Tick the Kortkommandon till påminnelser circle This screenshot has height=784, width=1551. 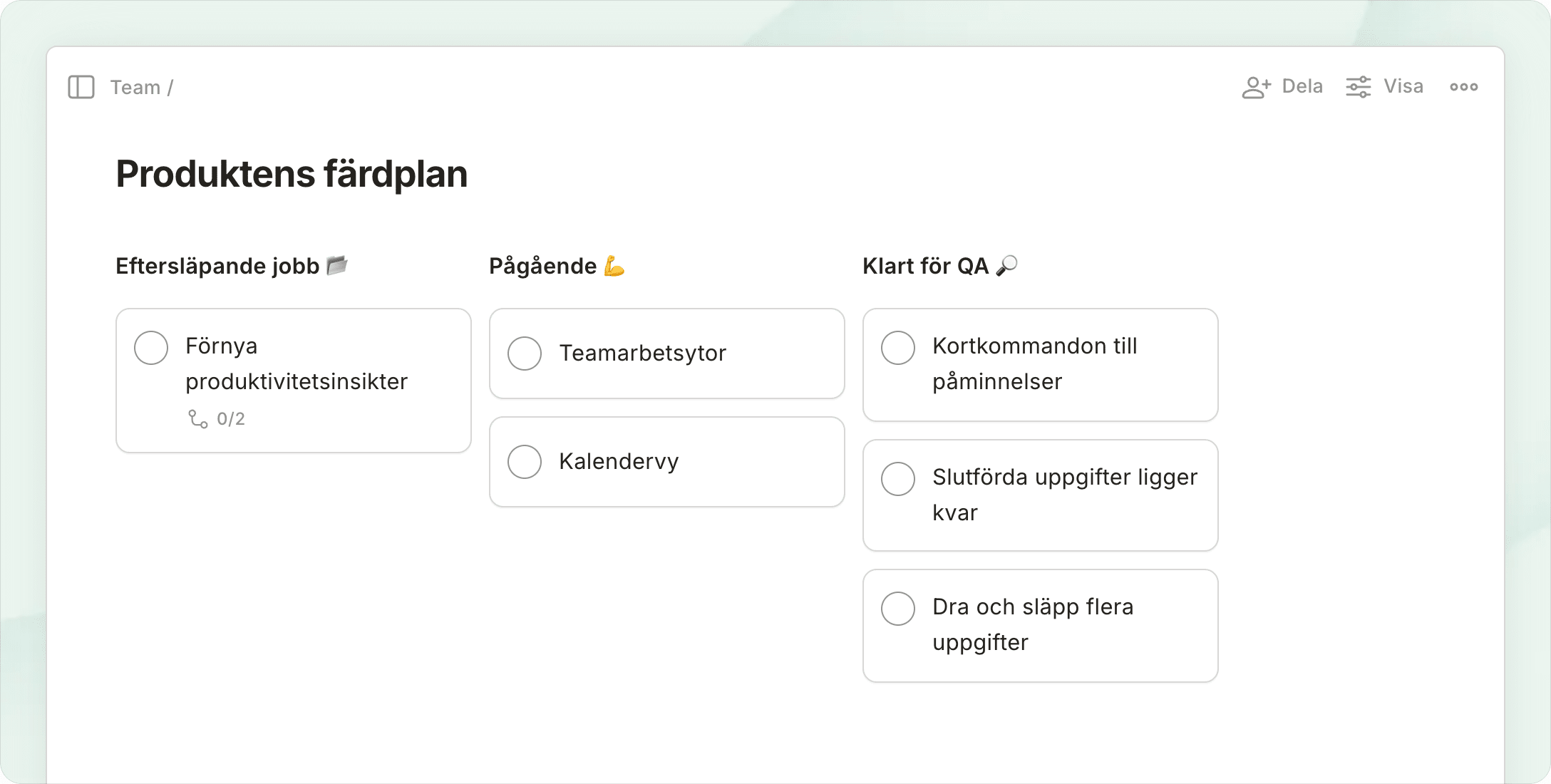[898, 348]
